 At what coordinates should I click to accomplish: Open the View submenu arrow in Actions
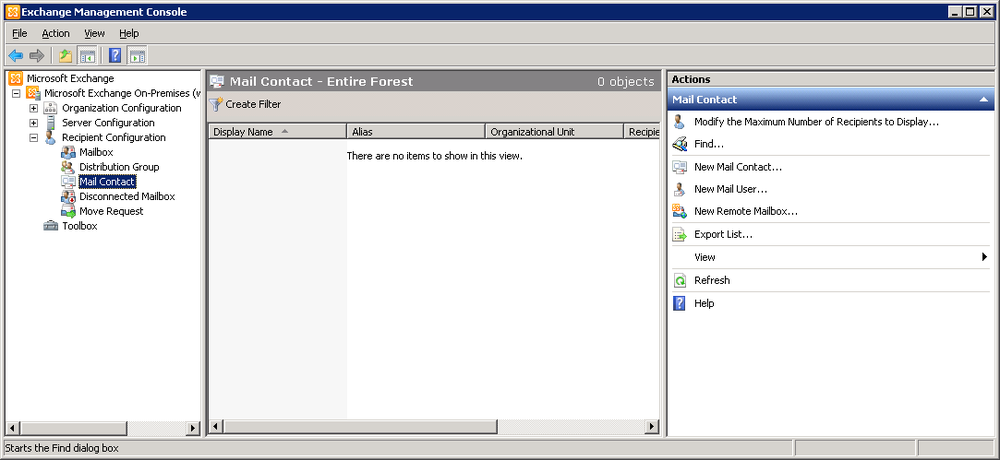985,257
